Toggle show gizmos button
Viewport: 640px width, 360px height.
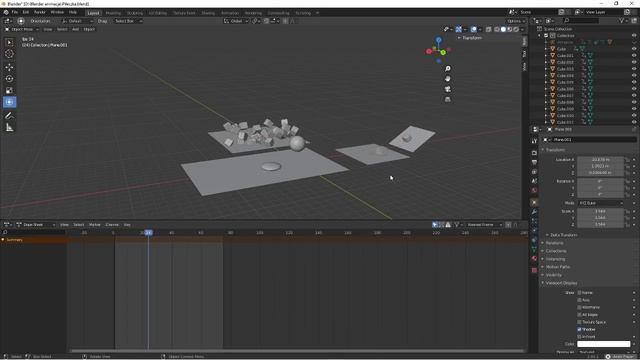click(x=459, y=29)
